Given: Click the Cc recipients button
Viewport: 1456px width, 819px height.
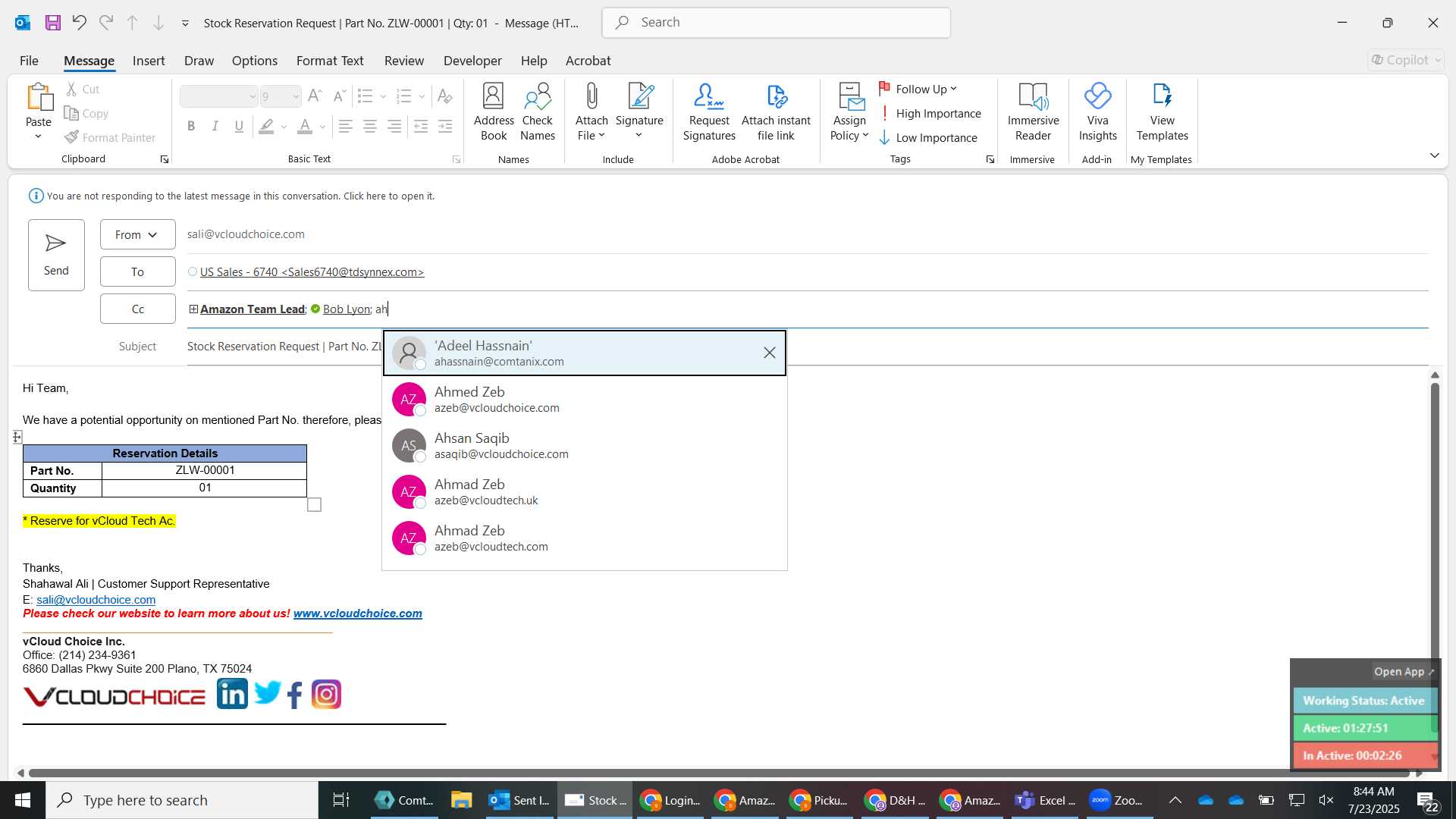Looking at the screenshot, I should pyautogui.click(x=137, y=309).
